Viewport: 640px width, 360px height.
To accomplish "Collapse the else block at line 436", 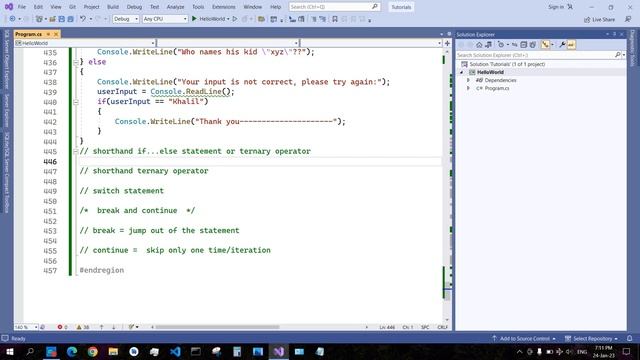I will 76,62.
